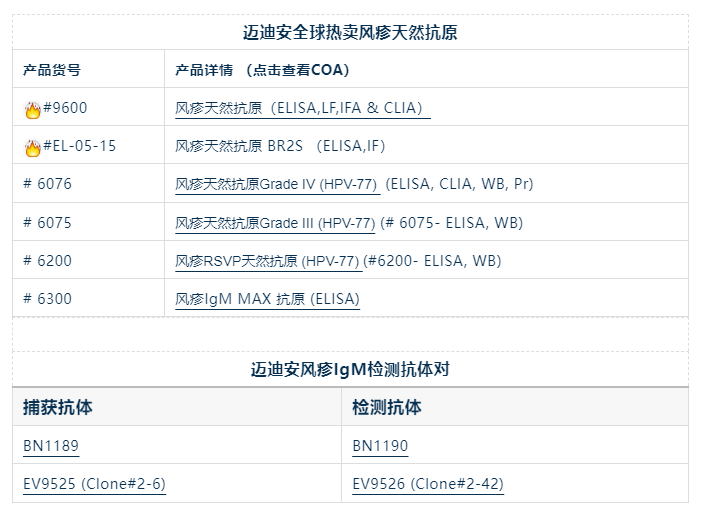Open the BN1190 detection antibody link
The height and width of the screenshot is (513, 701).
380,446
